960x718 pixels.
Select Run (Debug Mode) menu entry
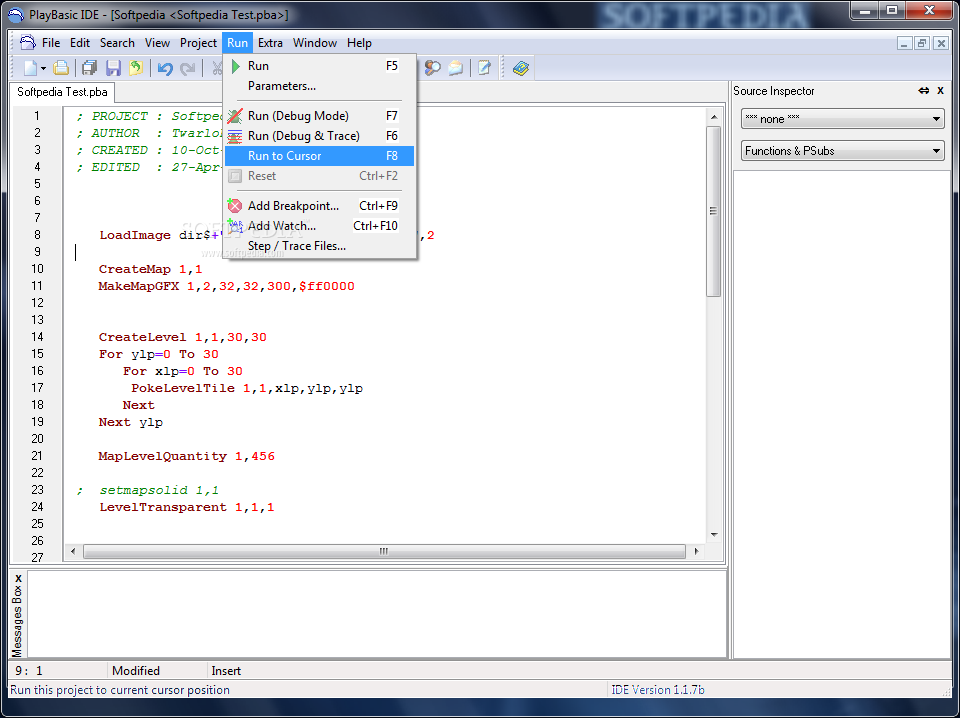(320, 116)
